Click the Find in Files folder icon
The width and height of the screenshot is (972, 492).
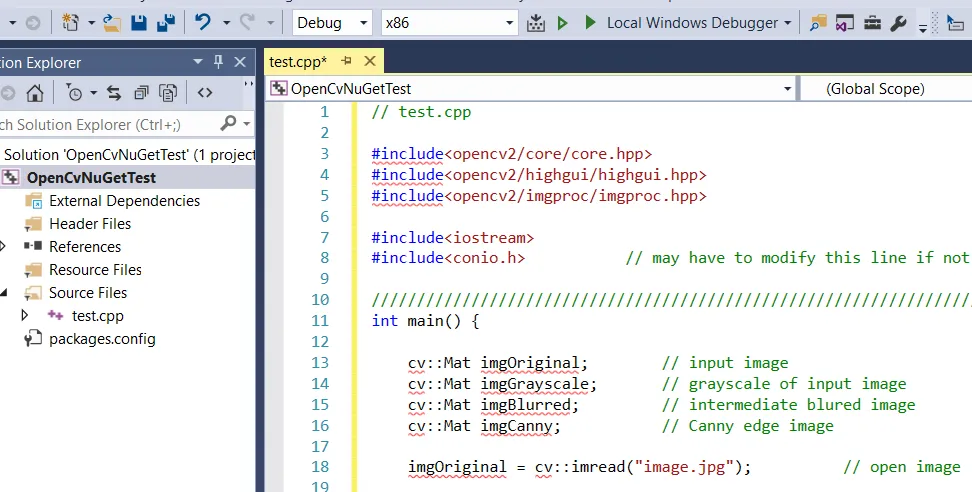tap(818, 23)
